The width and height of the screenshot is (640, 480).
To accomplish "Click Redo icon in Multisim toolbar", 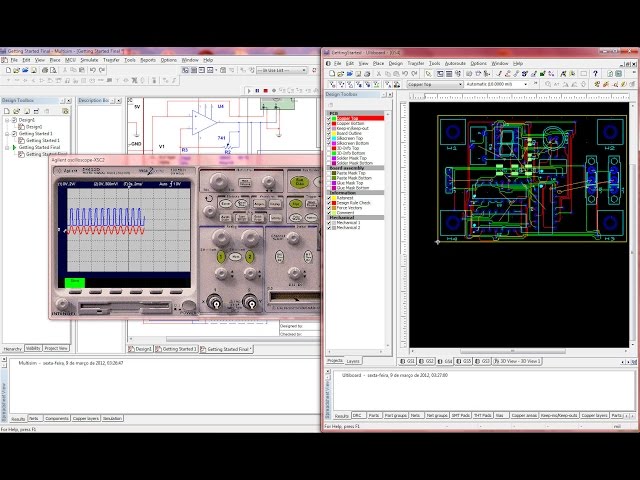I will point(102,70).
